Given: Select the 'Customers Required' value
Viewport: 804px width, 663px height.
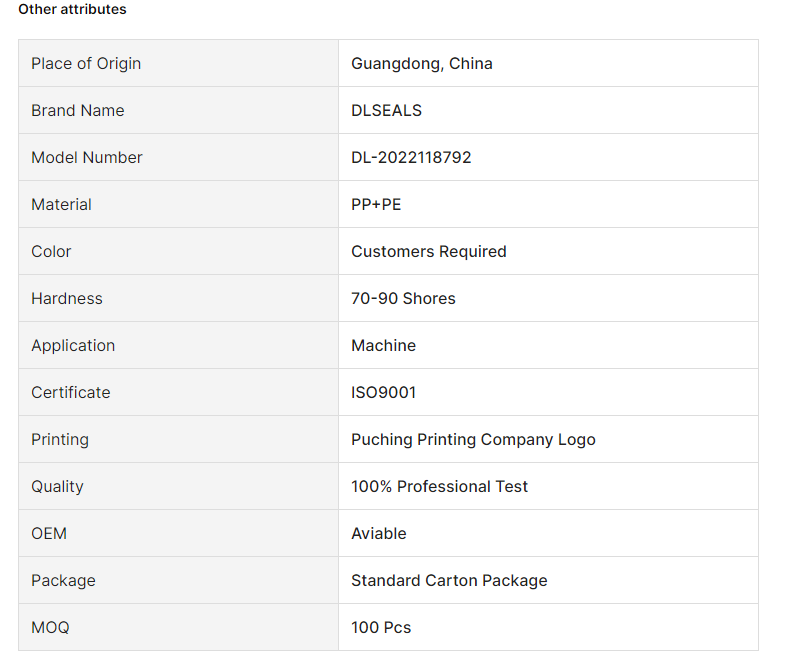Looking at the screenshot, I should [428, 251].
